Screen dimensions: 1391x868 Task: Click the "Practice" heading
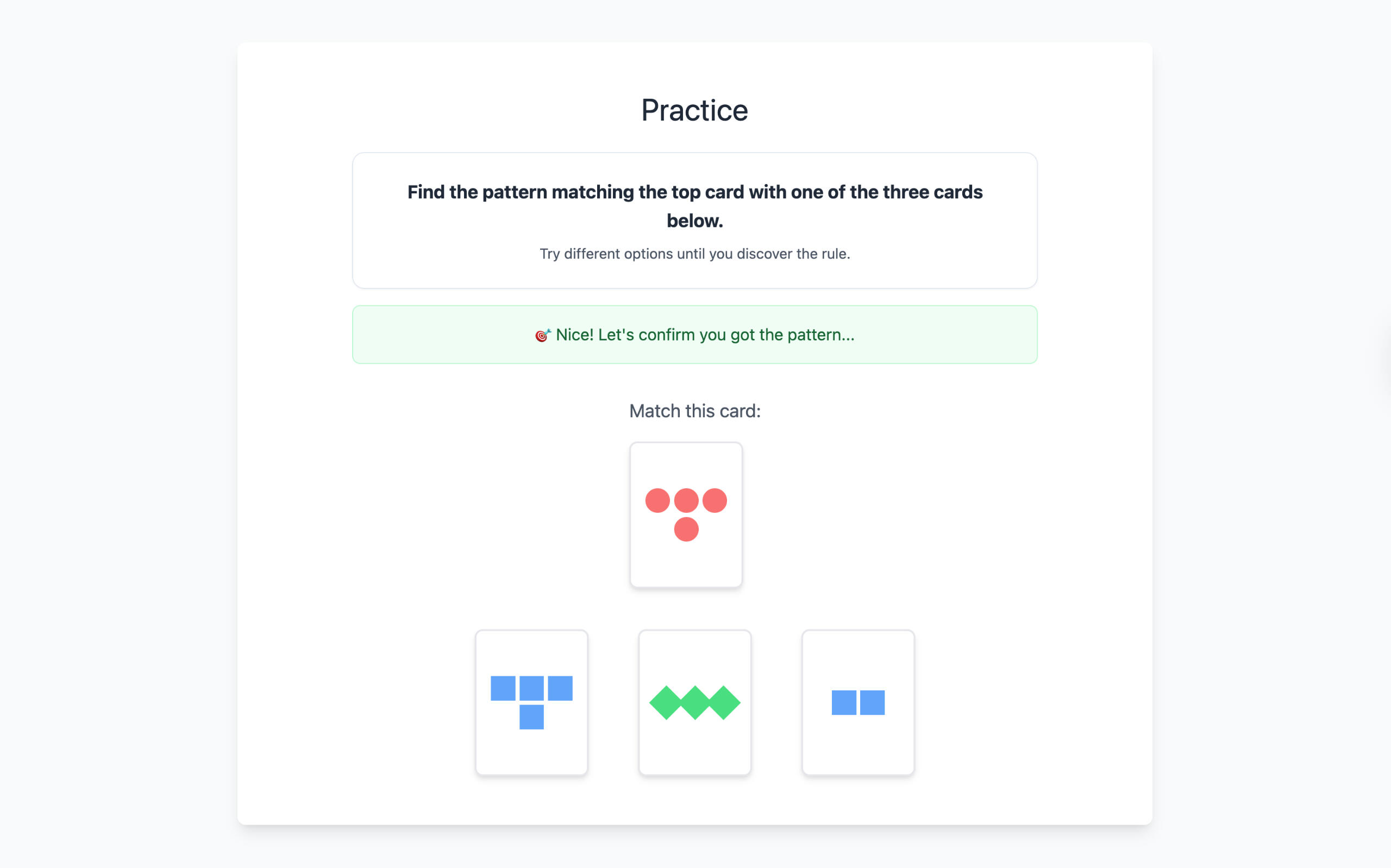point(694,110)
